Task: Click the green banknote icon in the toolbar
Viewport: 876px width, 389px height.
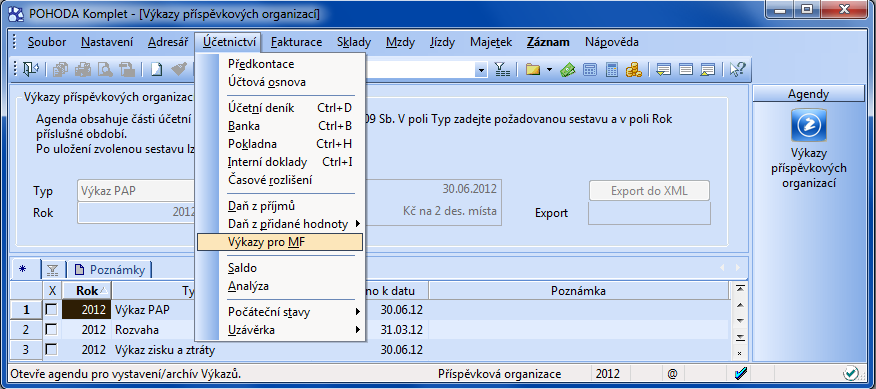Action: 568,69
